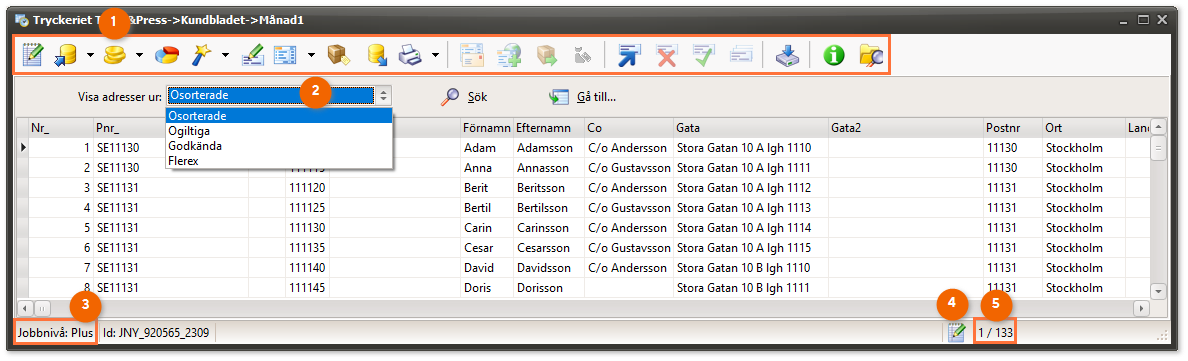This screenshot has width=1188, height=361.
Task: Click the package with tag icon
Action: [337, 55]
